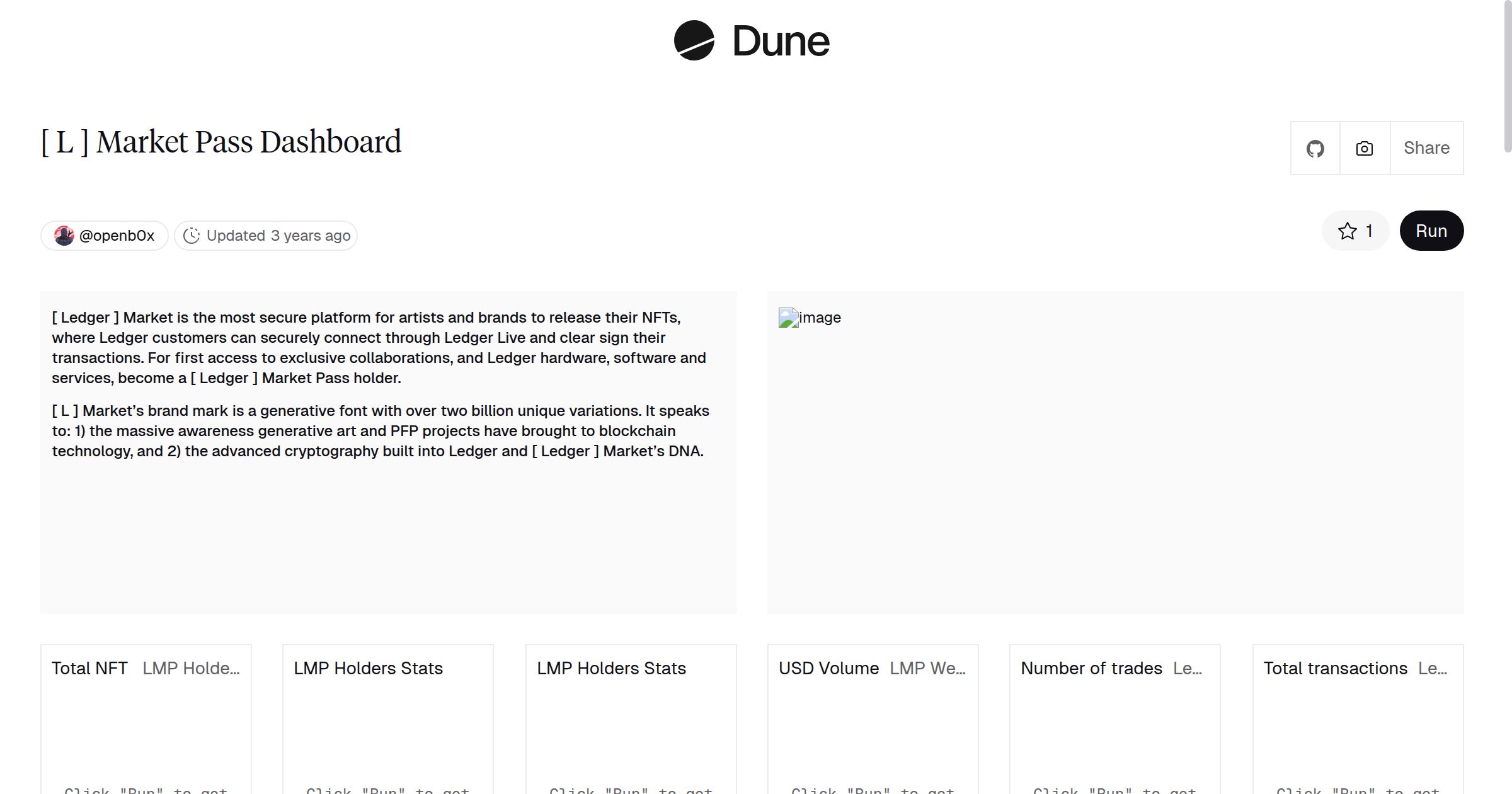Click the clock icon beside the update time
This screenshot has height=794, width=1512.
192,235
